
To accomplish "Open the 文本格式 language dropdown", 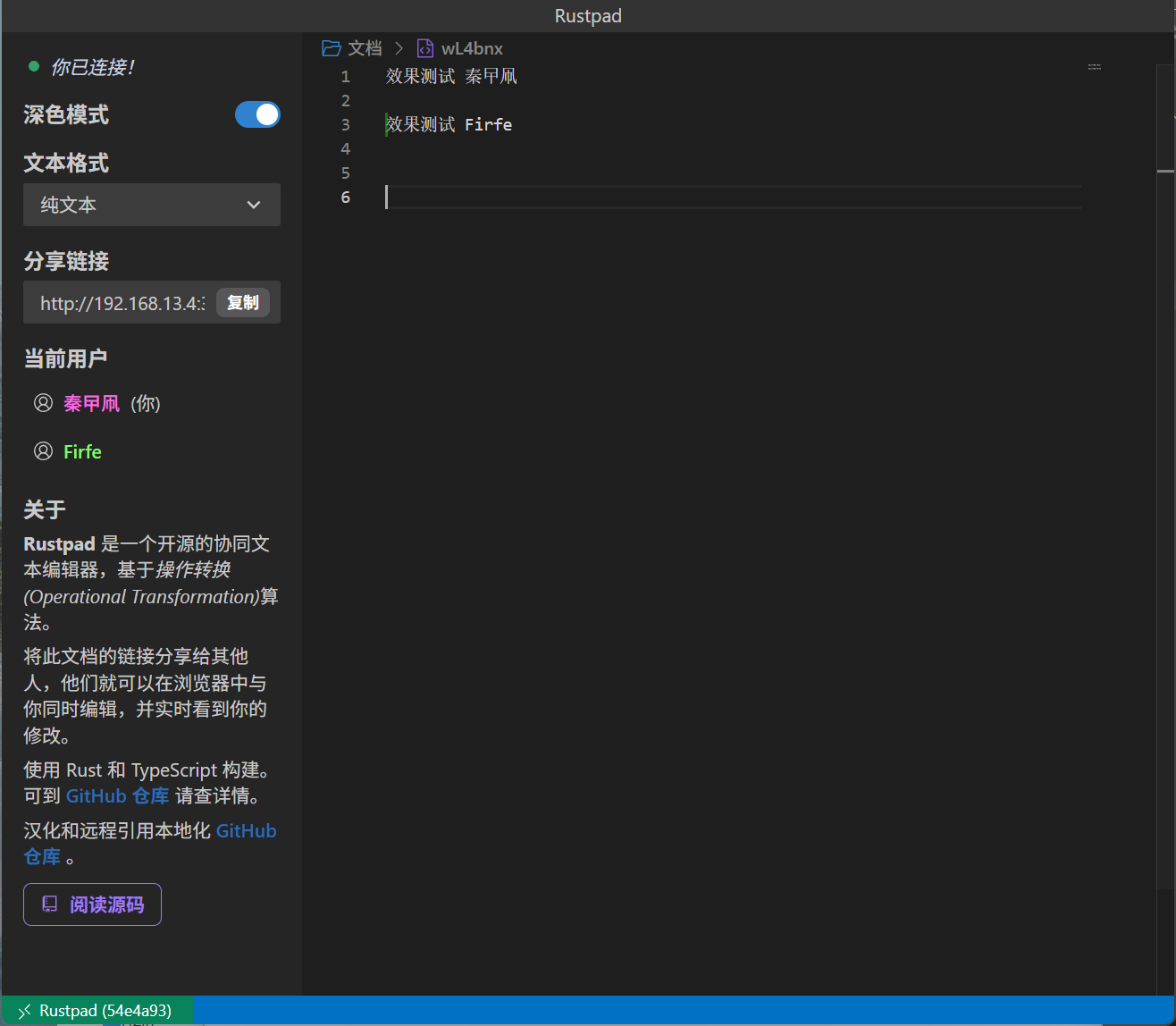I will pos(151,205).
